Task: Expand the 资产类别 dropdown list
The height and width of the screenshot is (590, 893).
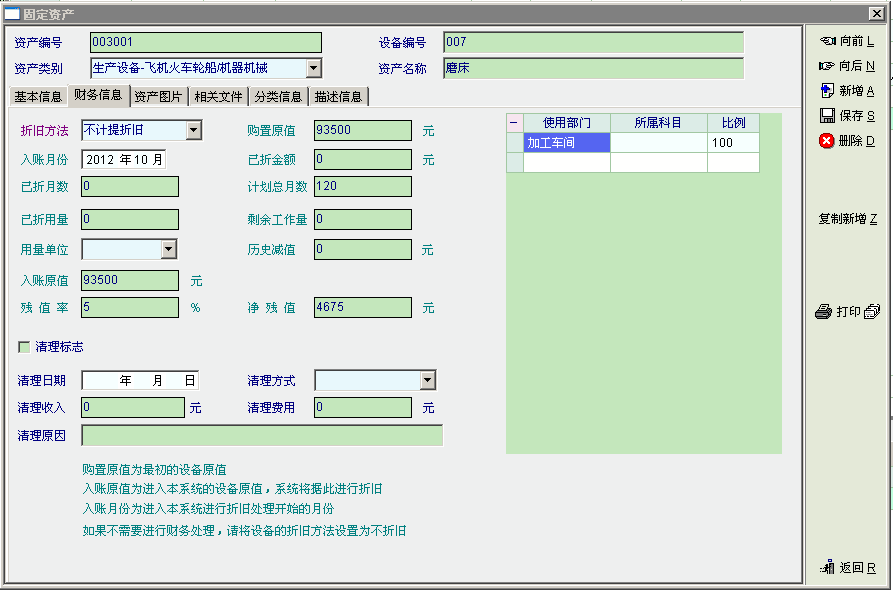Action: pyautogui.click(x=313, y=68)
